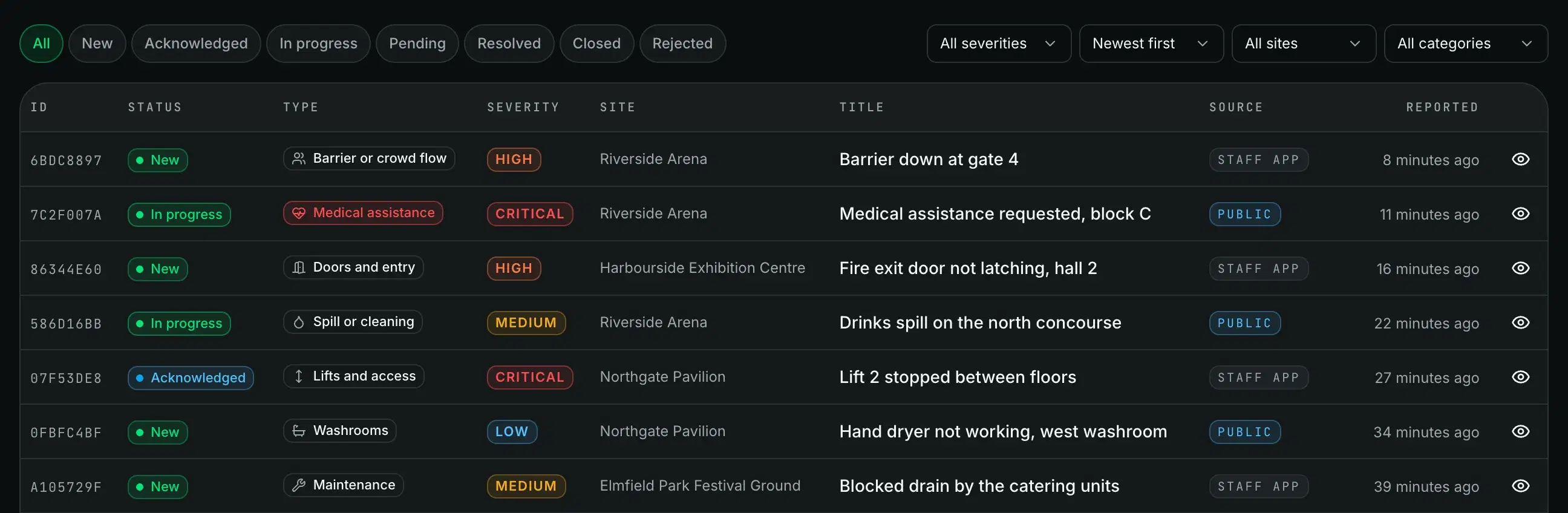Viewport: 1568px width, 513px height.
Task: Show Resolved reports
Action: (x=509, y=44)
